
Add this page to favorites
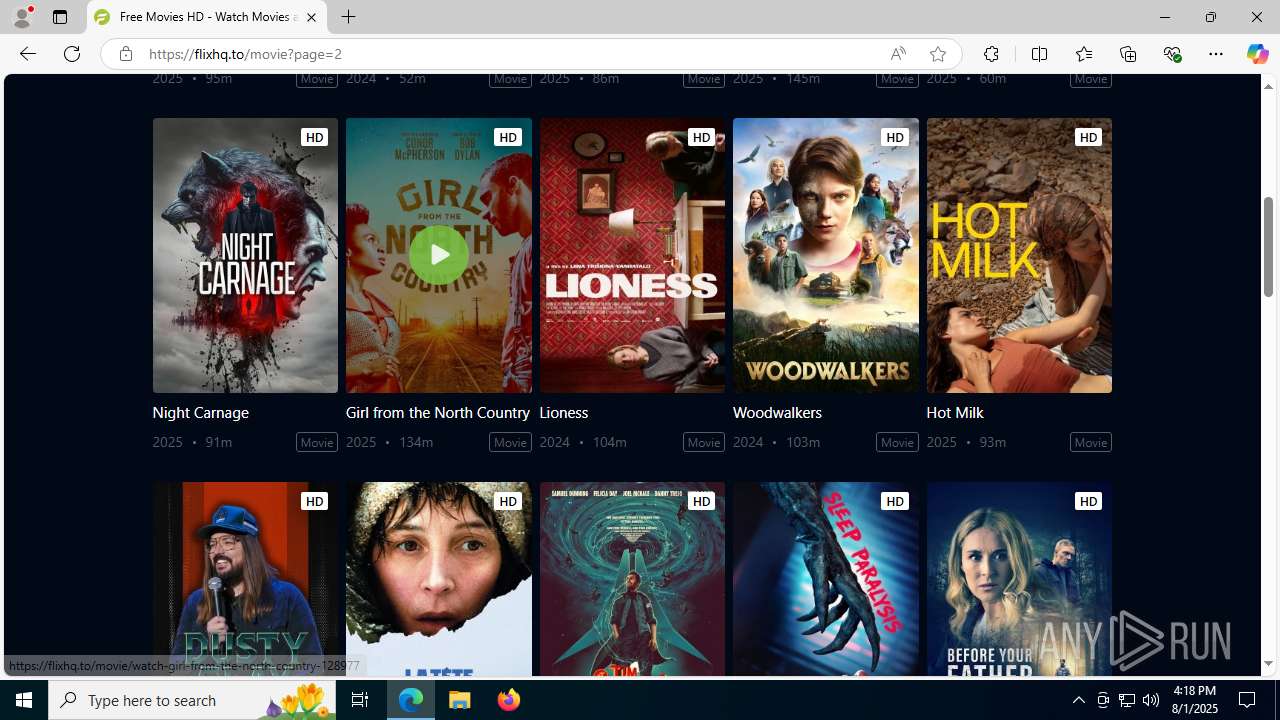click(937, 54)
